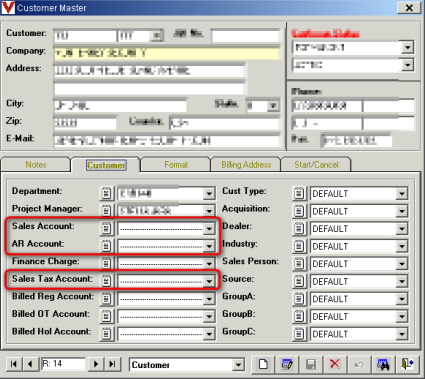Open lookup icon next to Industry

[x=299, y=246]
